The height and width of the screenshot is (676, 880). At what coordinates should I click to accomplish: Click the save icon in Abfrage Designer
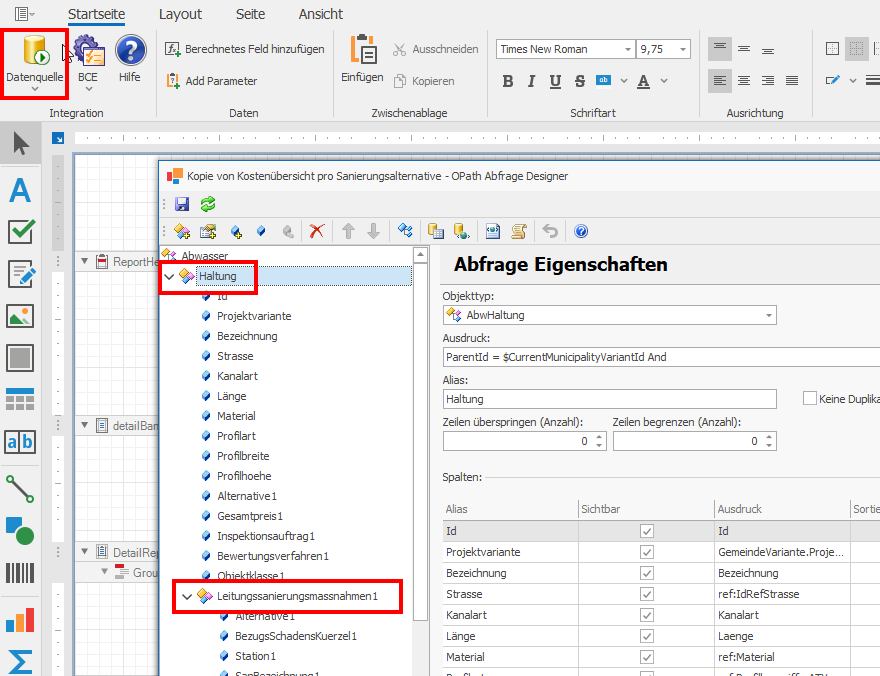coord(182,204)
